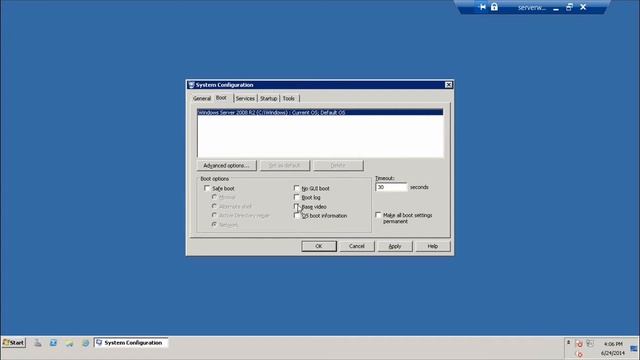Enable No GUI boot checkbox

(297, 188)
